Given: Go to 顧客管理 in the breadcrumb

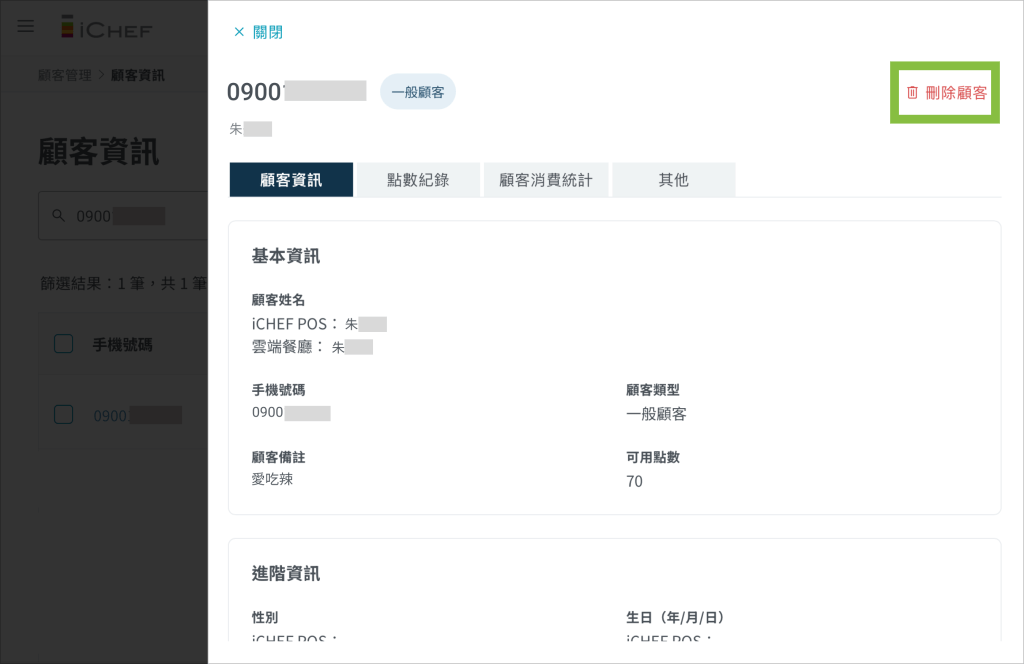Looking at the screenshot, I should (x=64, y=75).
